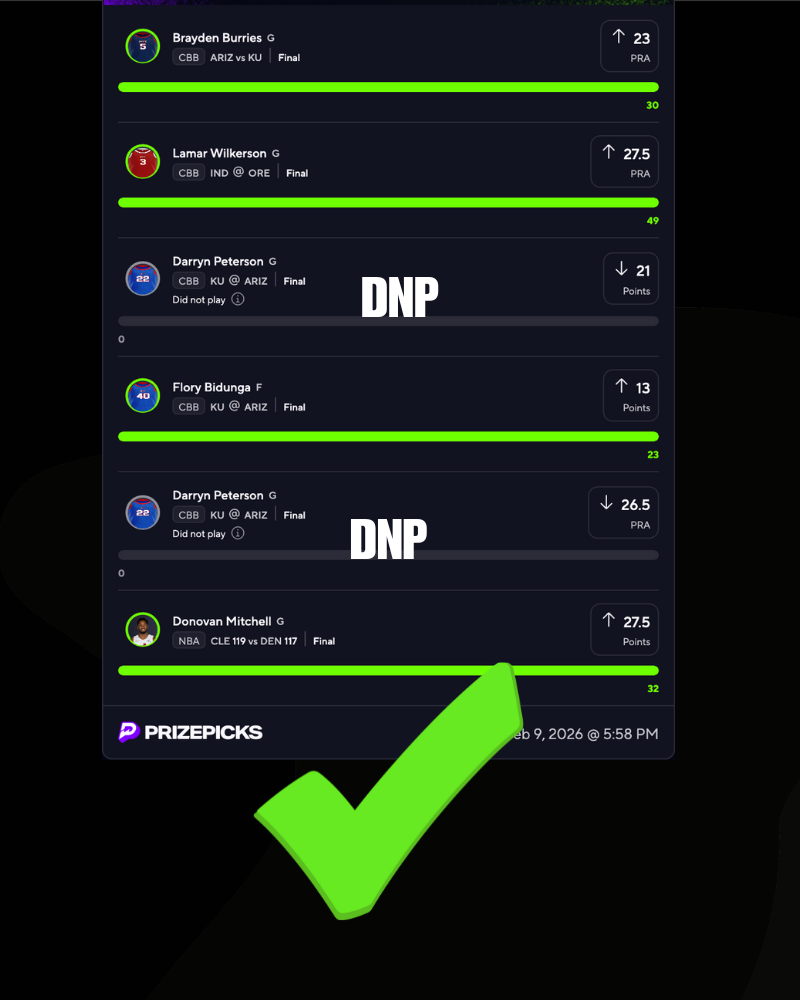Click Flory Bidunga jersey avatar
The image size is (800, 1000).
coord(143,395)
